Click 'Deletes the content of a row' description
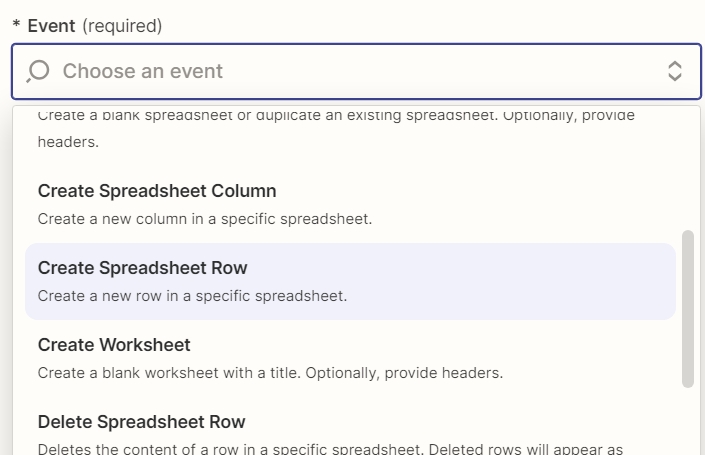705x455 pixels. pyautogui.click(x=330, y=449)
